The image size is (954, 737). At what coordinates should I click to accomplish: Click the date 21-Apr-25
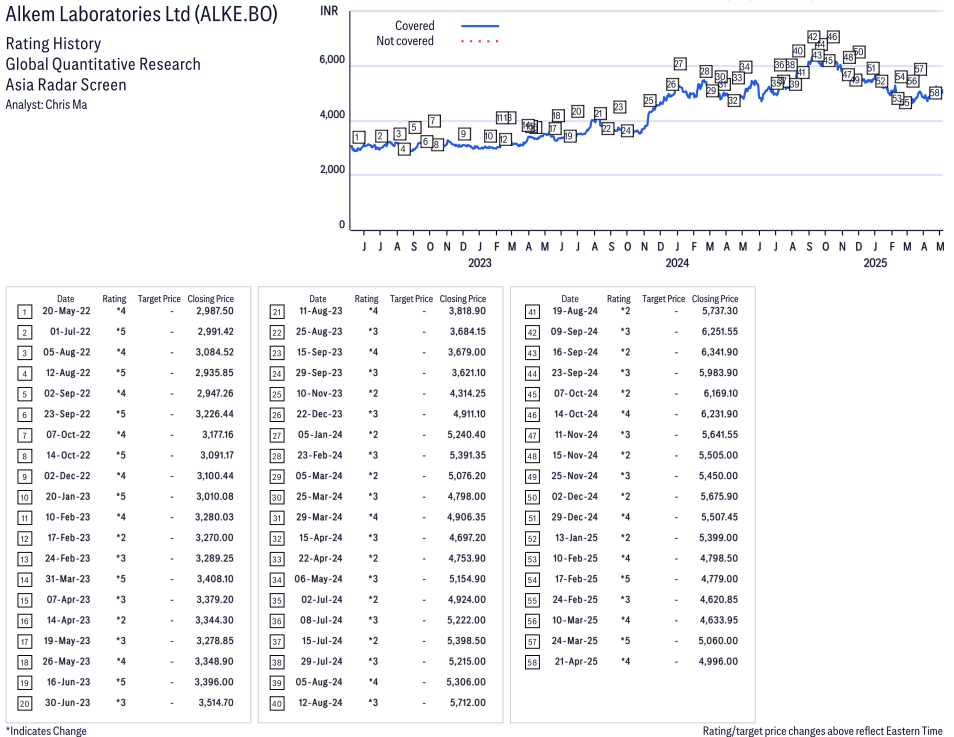pos(576,662)
